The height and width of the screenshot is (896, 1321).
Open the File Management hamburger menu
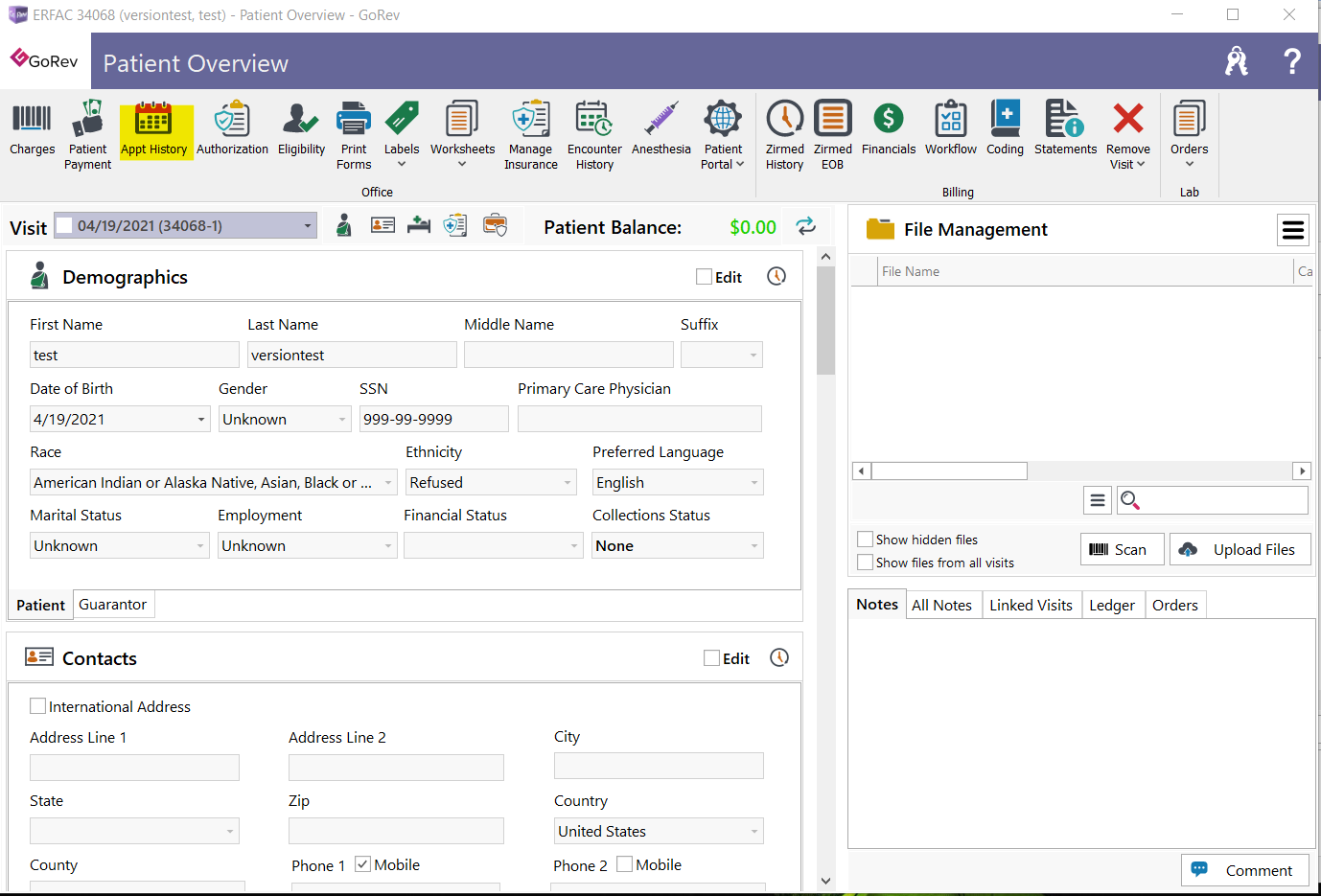click(x=1293, y=230)
